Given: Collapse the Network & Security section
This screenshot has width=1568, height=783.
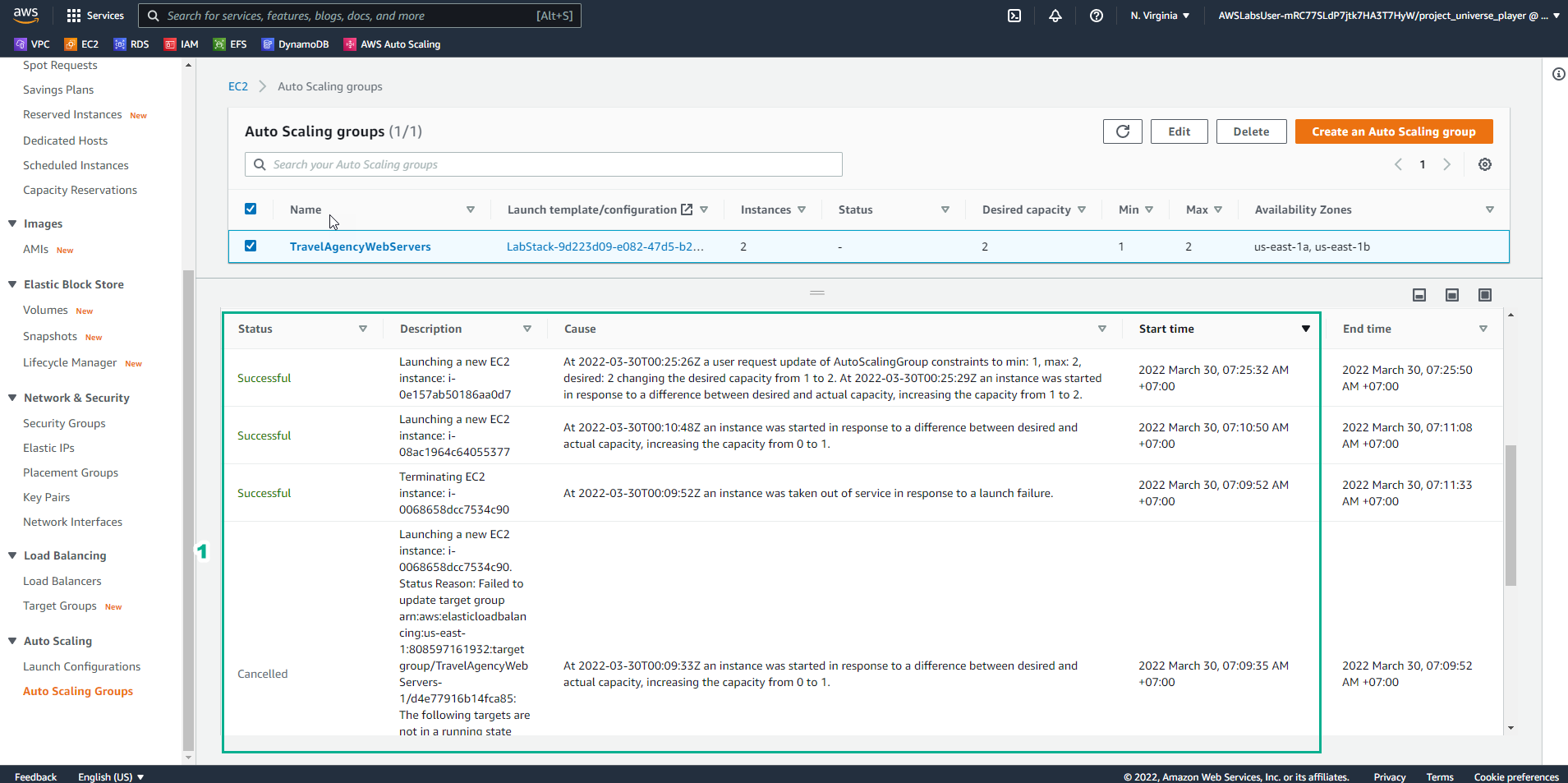Looking at the screenshot, I should tap(12, 398).
